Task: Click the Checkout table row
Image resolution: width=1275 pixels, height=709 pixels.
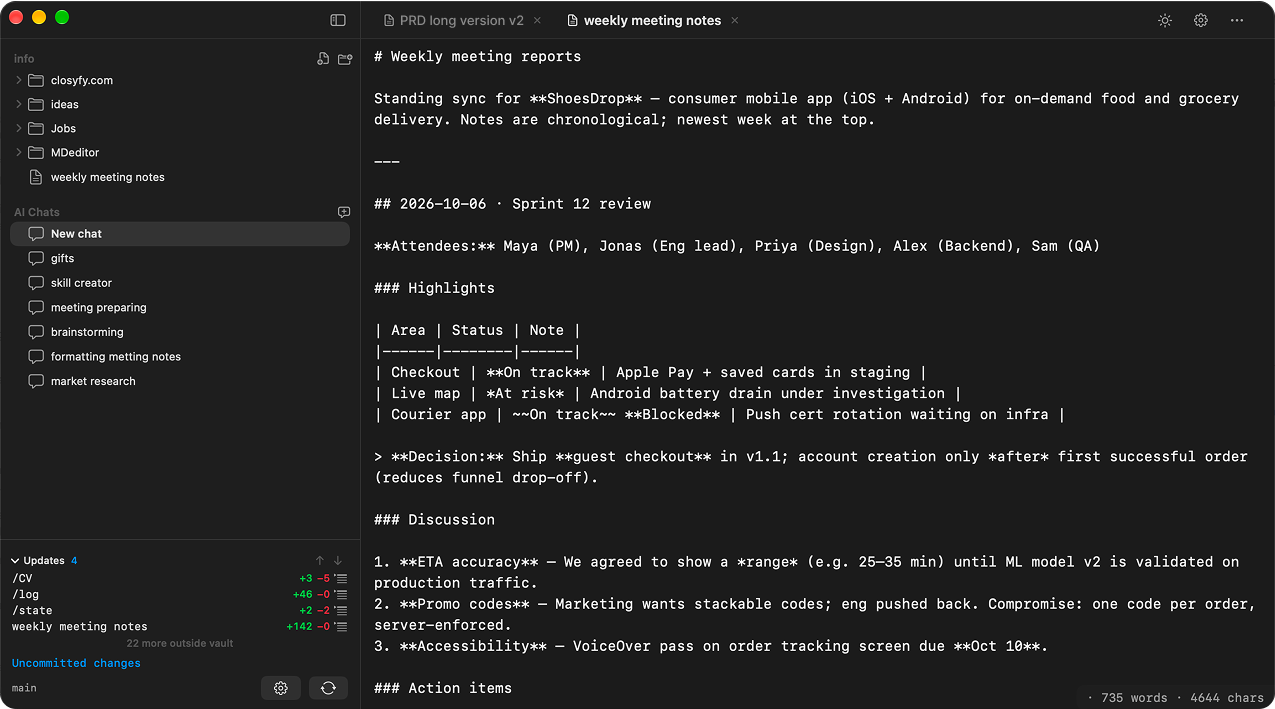Action: 650,372
